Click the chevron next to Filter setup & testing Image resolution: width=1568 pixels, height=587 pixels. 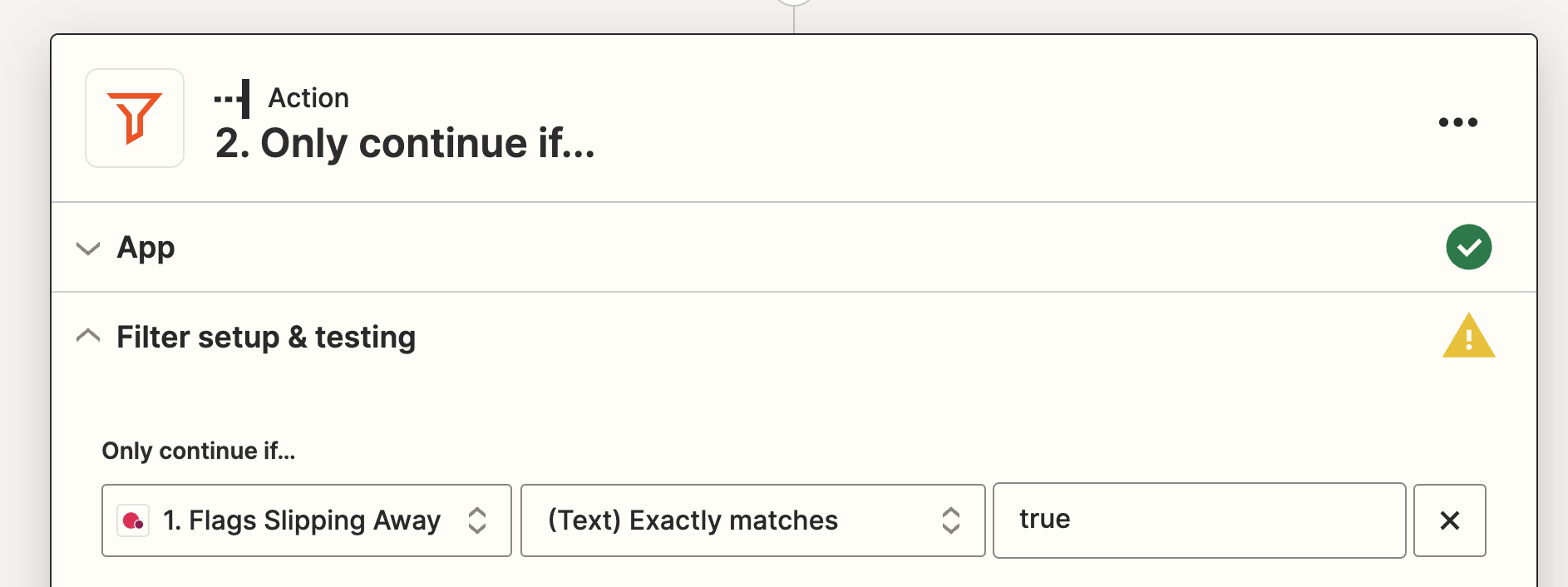[88, 336]
